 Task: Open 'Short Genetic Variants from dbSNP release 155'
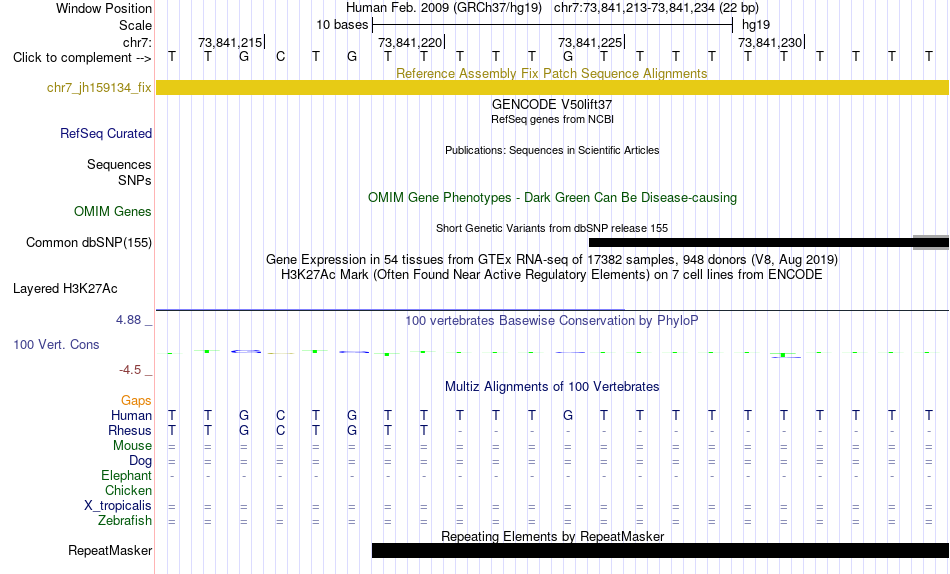(x=552, y=229)
